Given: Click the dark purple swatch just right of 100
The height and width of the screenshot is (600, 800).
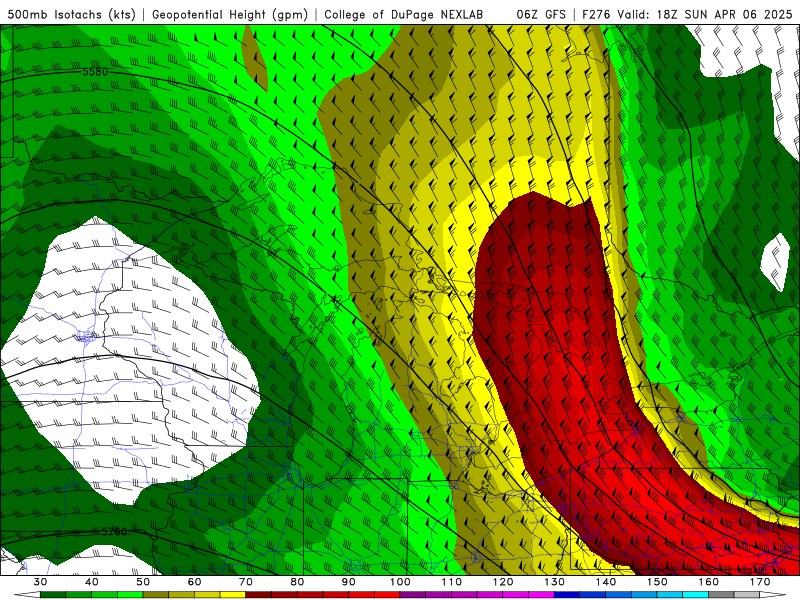Looking at the screenshot, I should tap(413, 595).
